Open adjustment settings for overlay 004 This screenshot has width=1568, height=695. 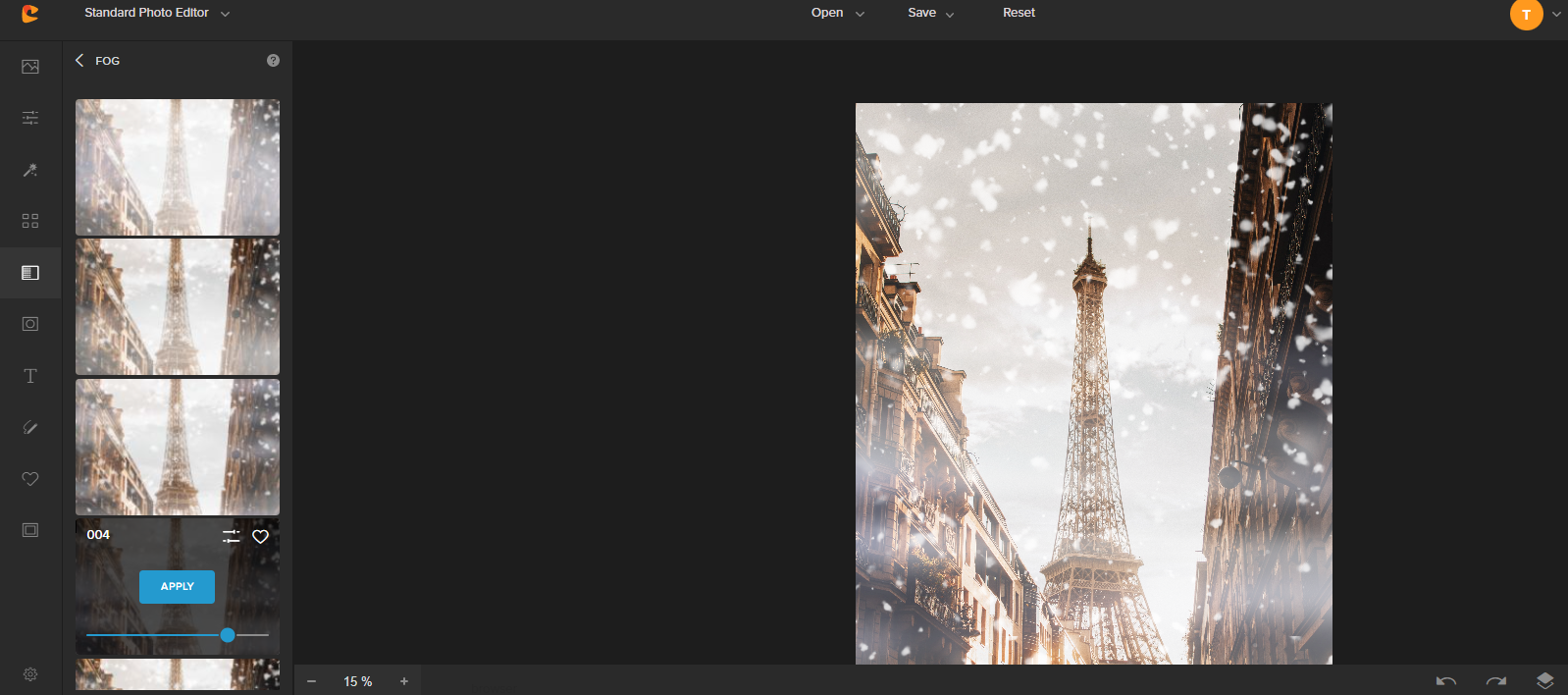click(231, 536)
